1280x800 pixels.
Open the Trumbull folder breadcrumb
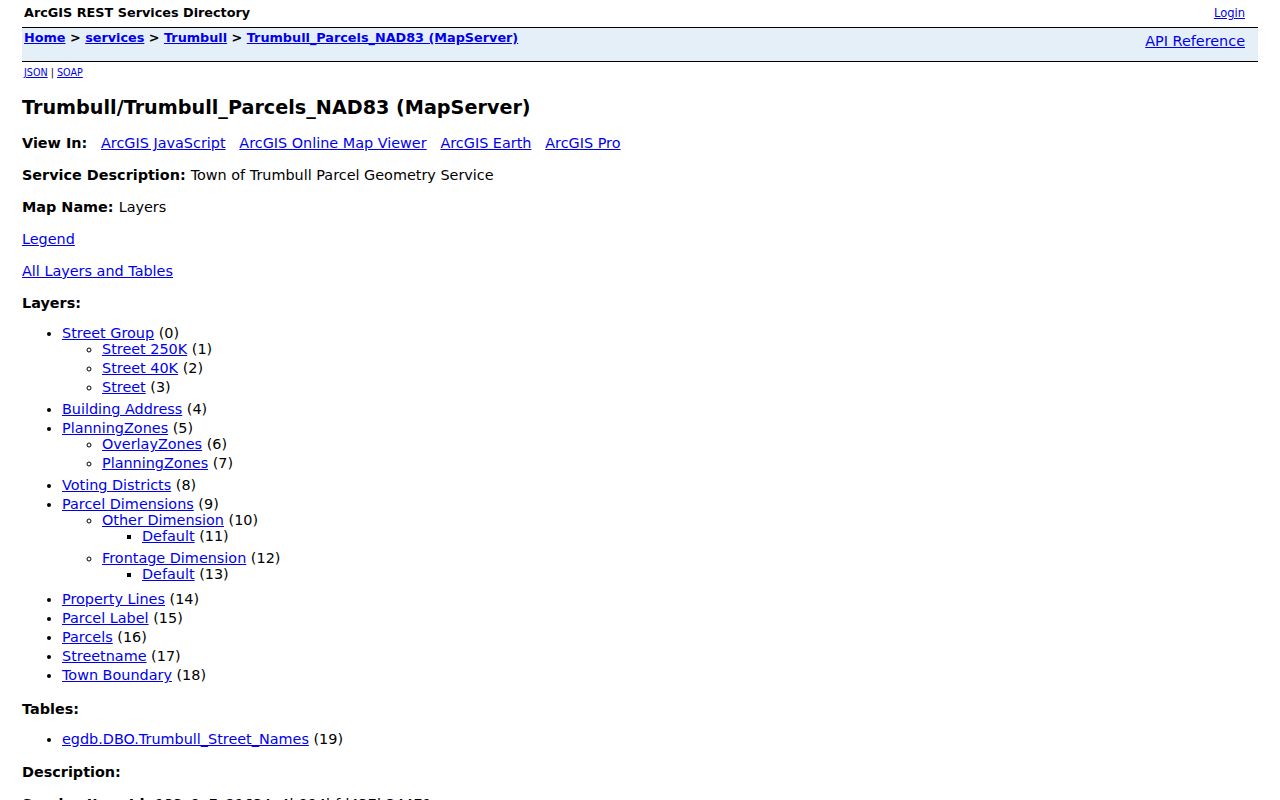(196, 38)
